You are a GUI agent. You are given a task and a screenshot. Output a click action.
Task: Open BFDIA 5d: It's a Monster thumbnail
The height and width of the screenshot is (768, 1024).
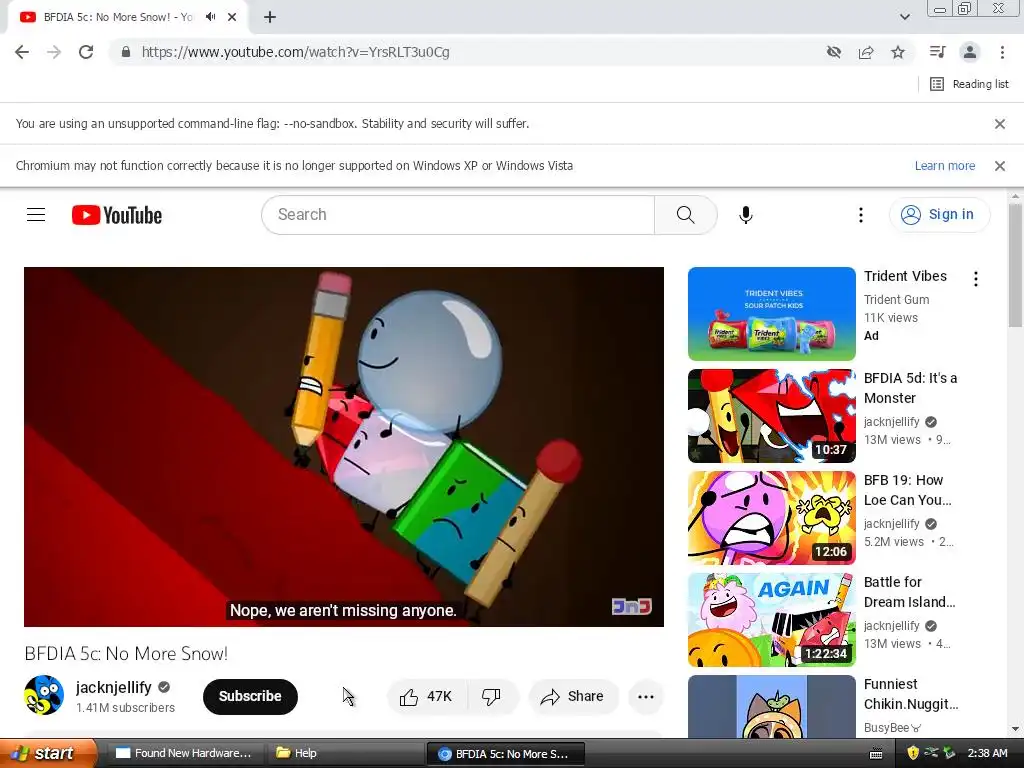pos(771,416)
